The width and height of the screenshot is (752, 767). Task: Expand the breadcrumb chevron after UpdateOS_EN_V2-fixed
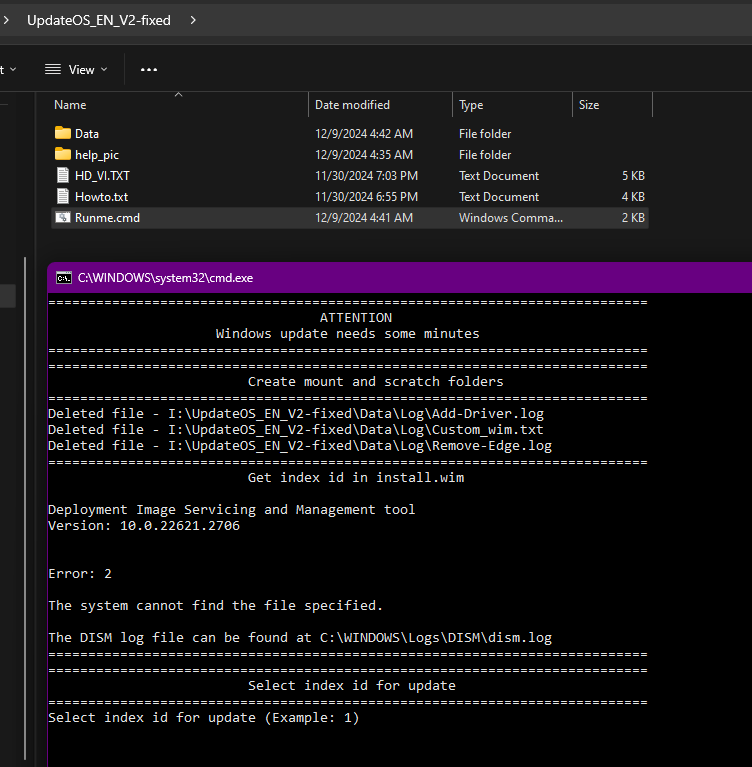[193, 20]
